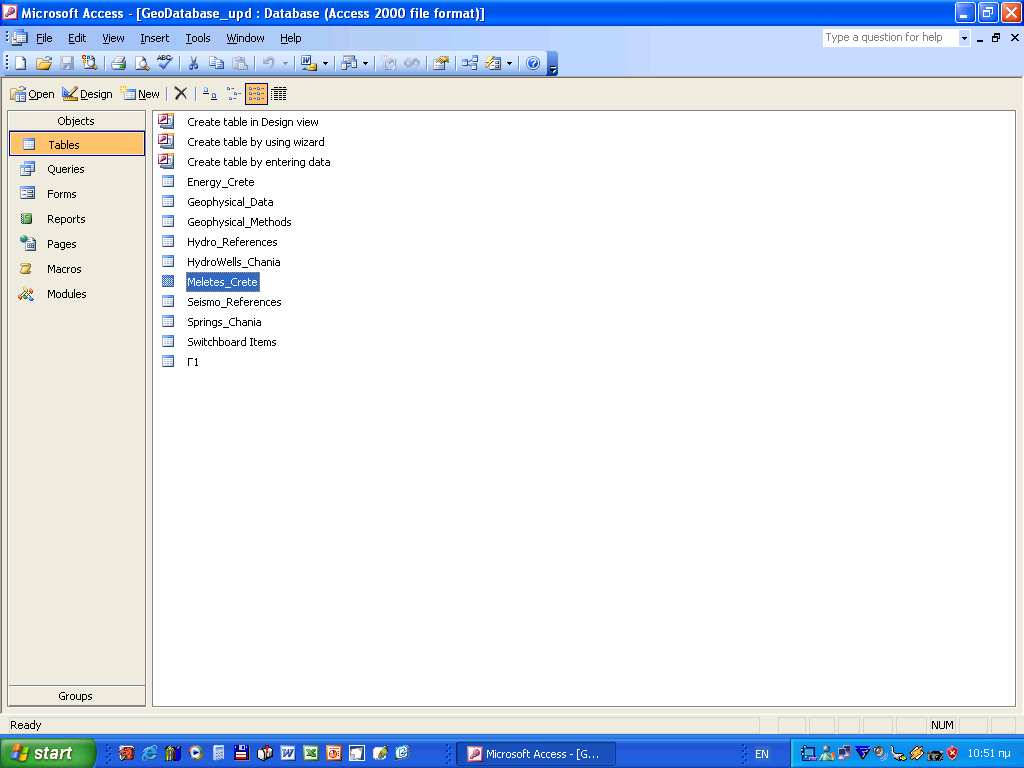Click the Windows start button
Viewport: 1024px width, 768px height.
coord(47,753)
